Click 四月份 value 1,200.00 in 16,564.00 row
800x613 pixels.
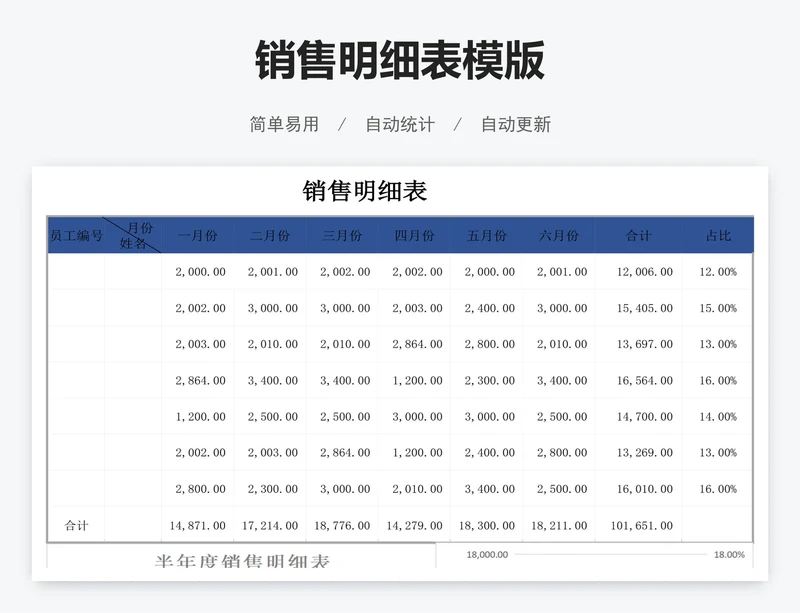tap(417, 381)
